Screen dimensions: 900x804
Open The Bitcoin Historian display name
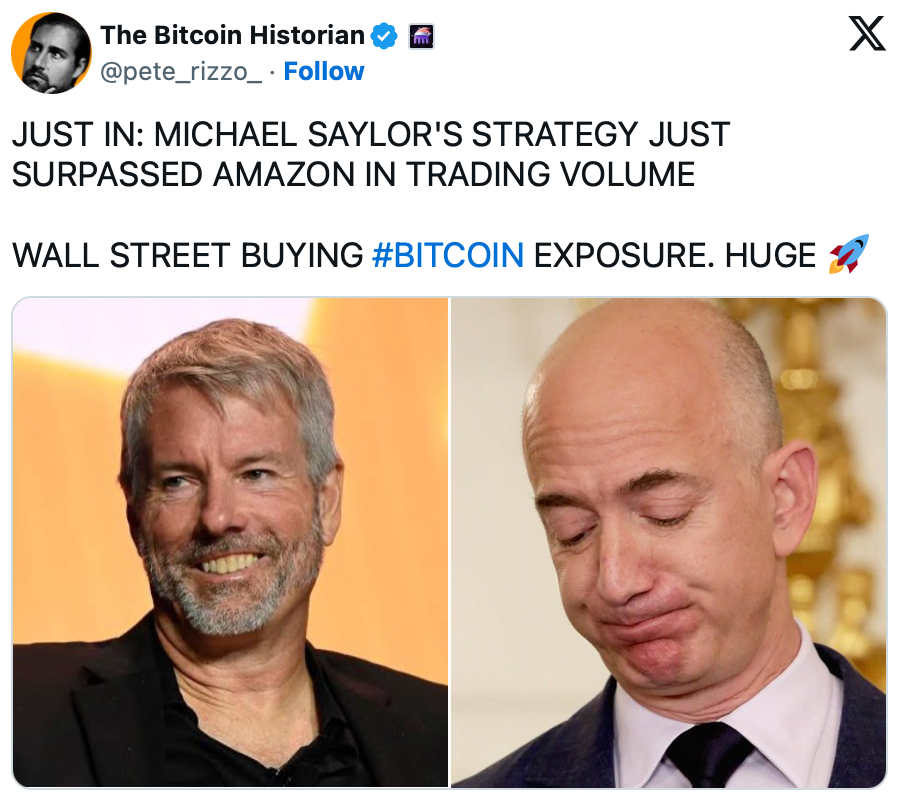232,36
